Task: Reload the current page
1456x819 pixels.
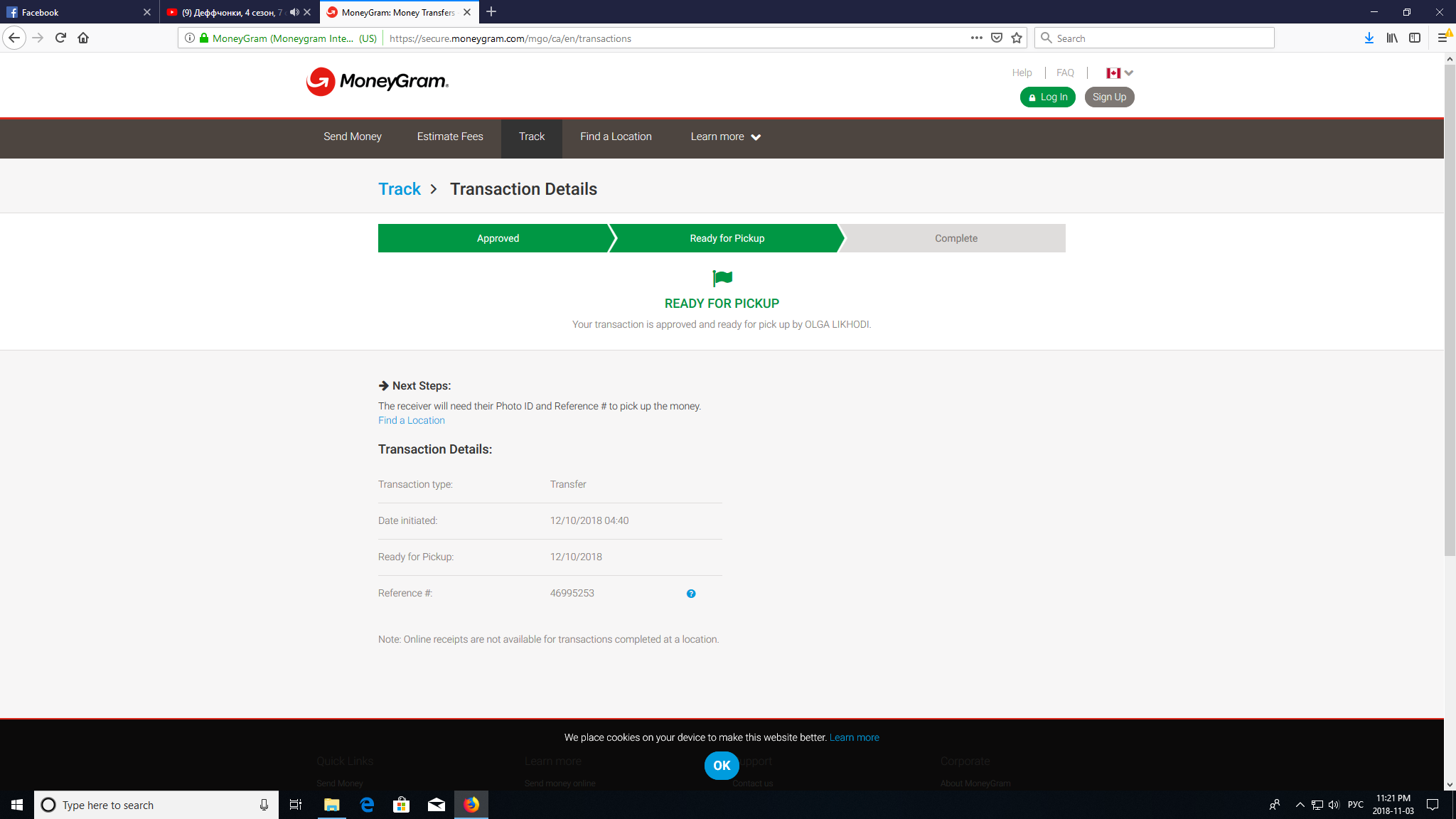Action: 60,38
